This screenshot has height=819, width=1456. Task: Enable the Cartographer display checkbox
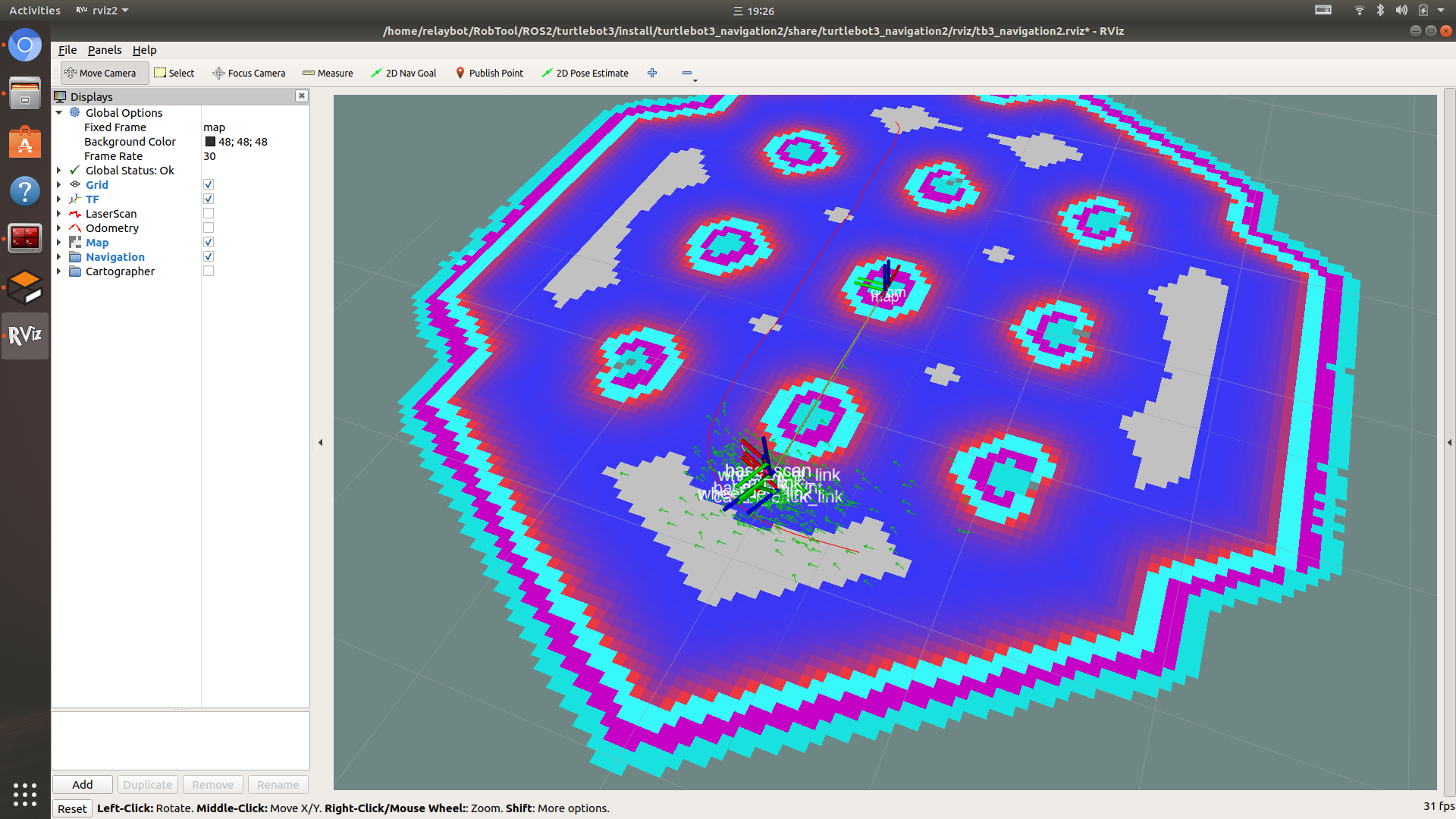(x=209, y=271)
